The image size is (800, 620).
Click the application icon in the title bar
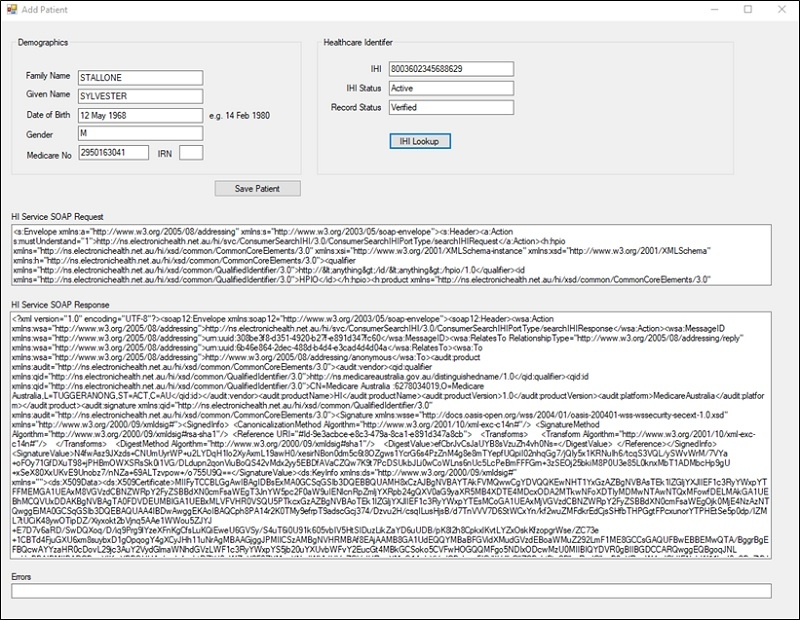point(12,9)
